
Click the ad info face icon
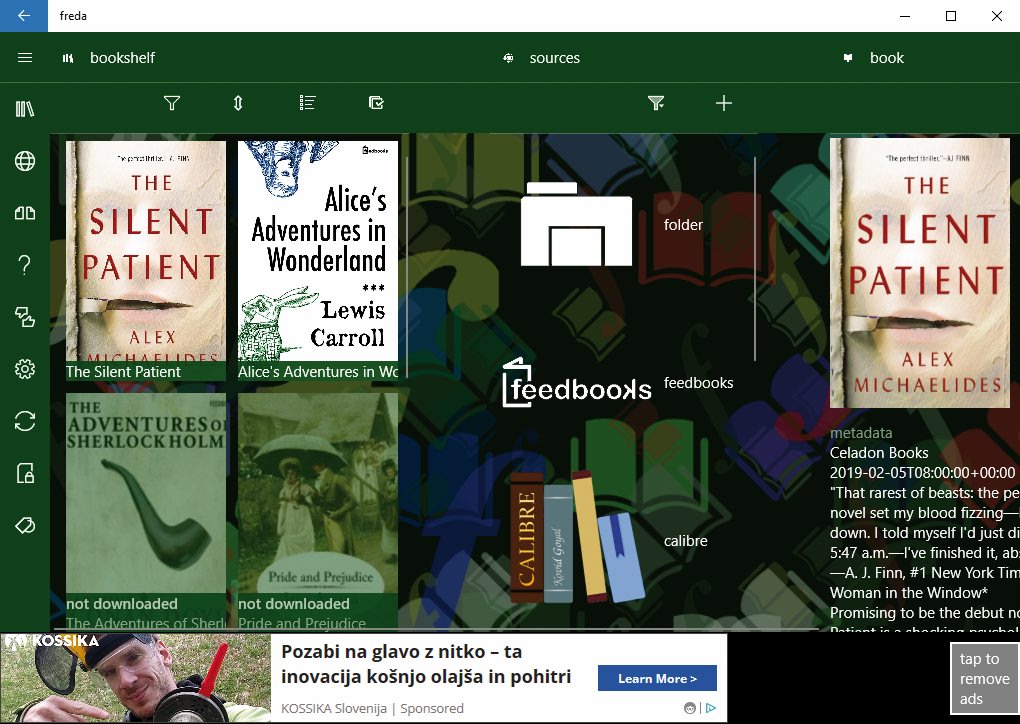(x=690, y=708)
